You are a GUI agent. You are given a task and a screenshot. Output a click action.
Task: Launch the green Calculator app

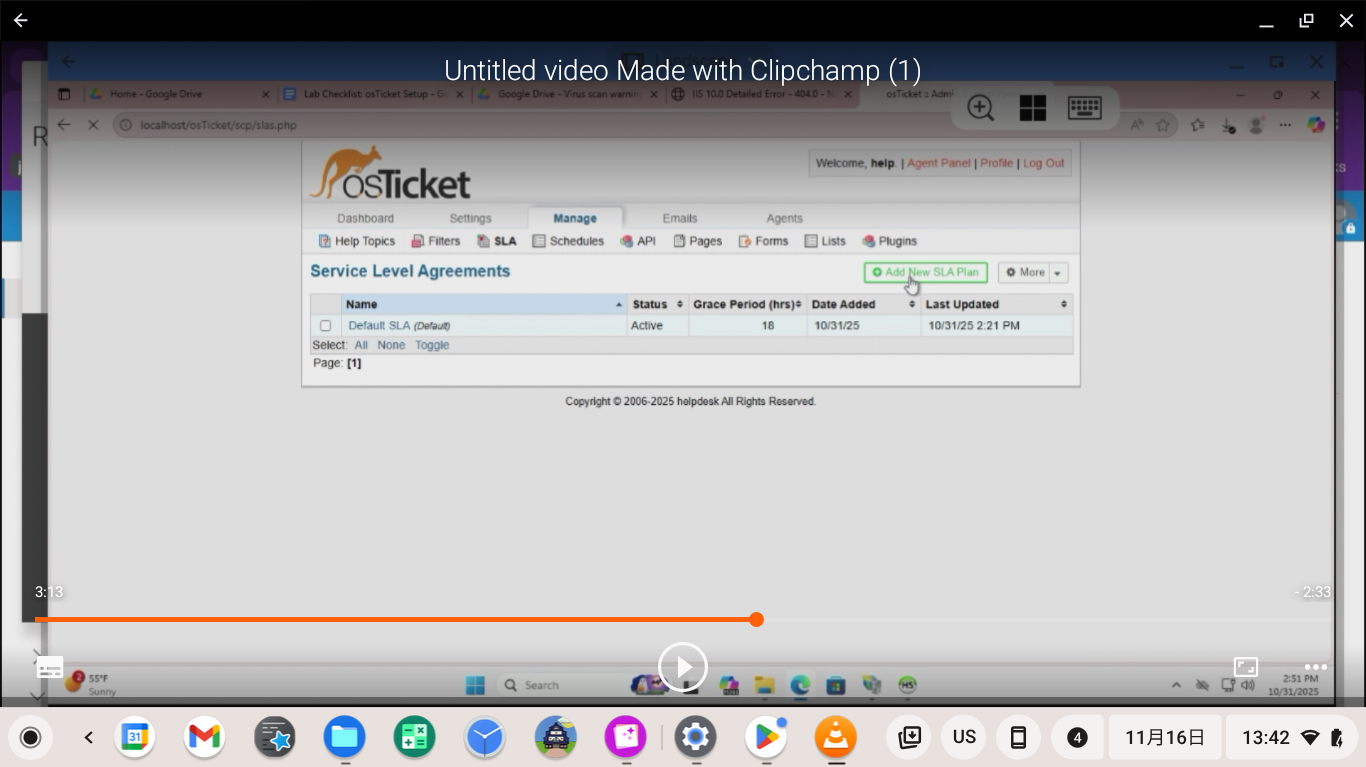(x=414, y=738)
